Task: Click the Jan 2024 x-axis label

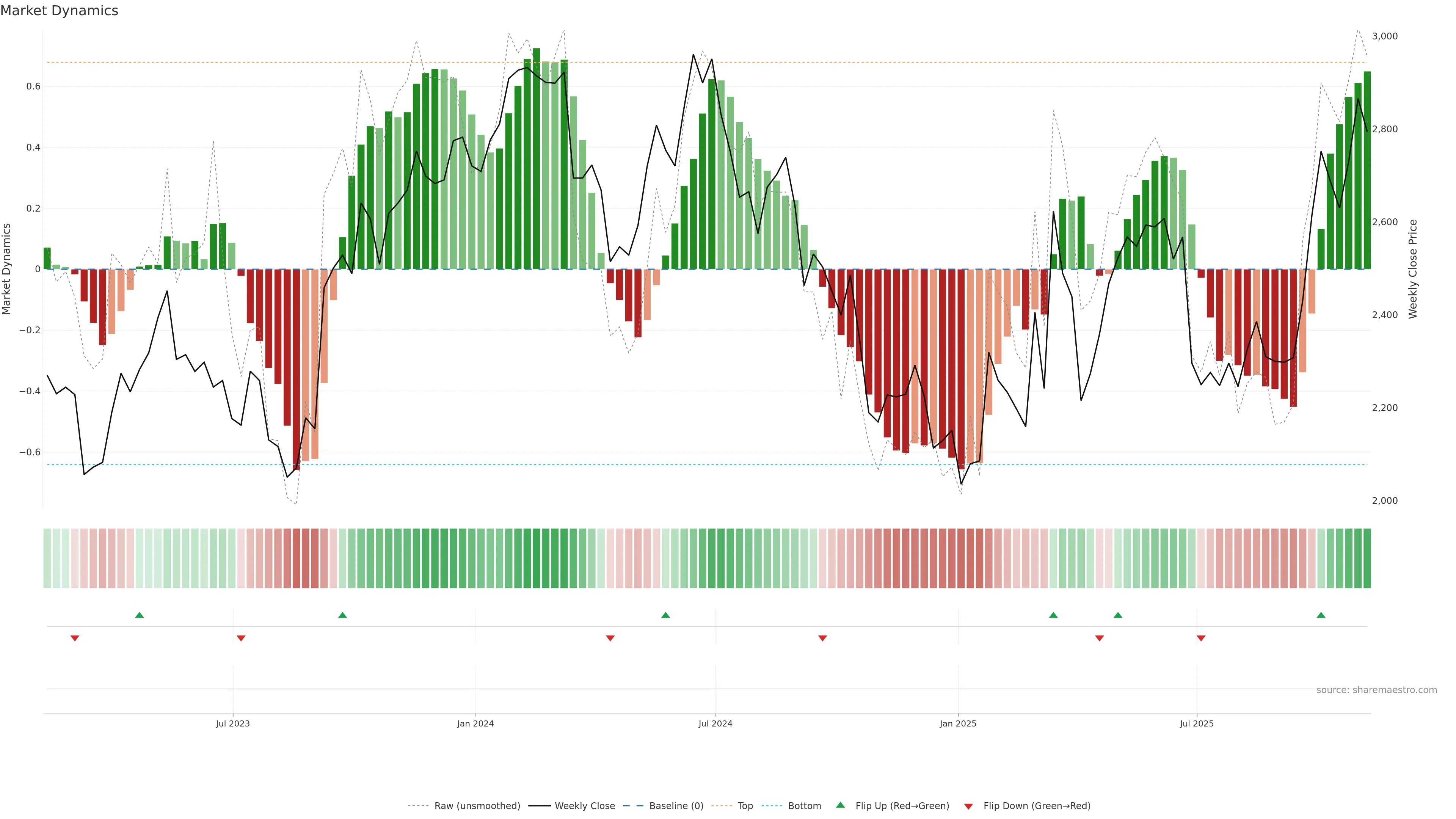Action: [475, 723]
